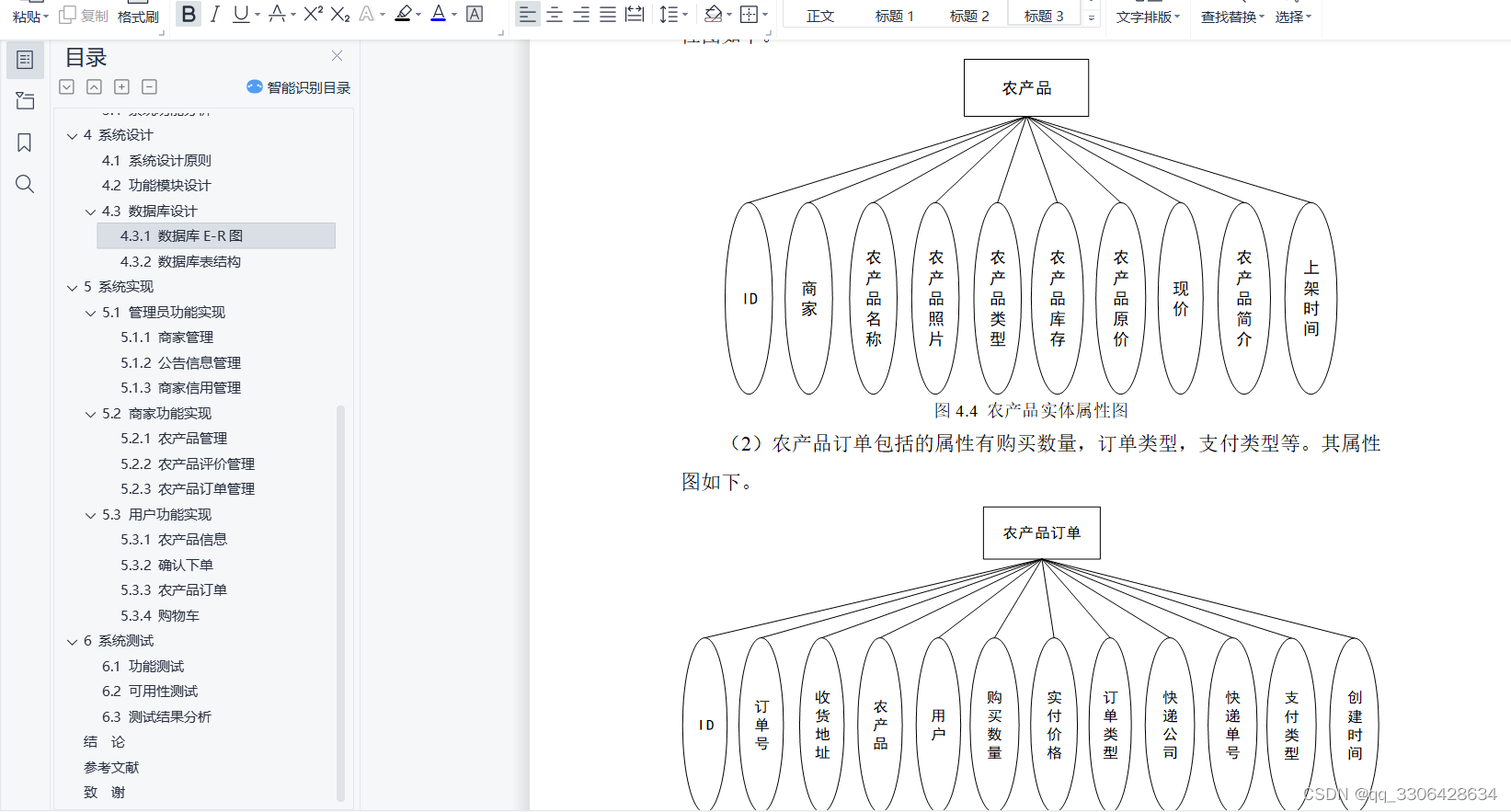
Task: Click Format Painter (格式刷)
Action: tap(138, 17)
